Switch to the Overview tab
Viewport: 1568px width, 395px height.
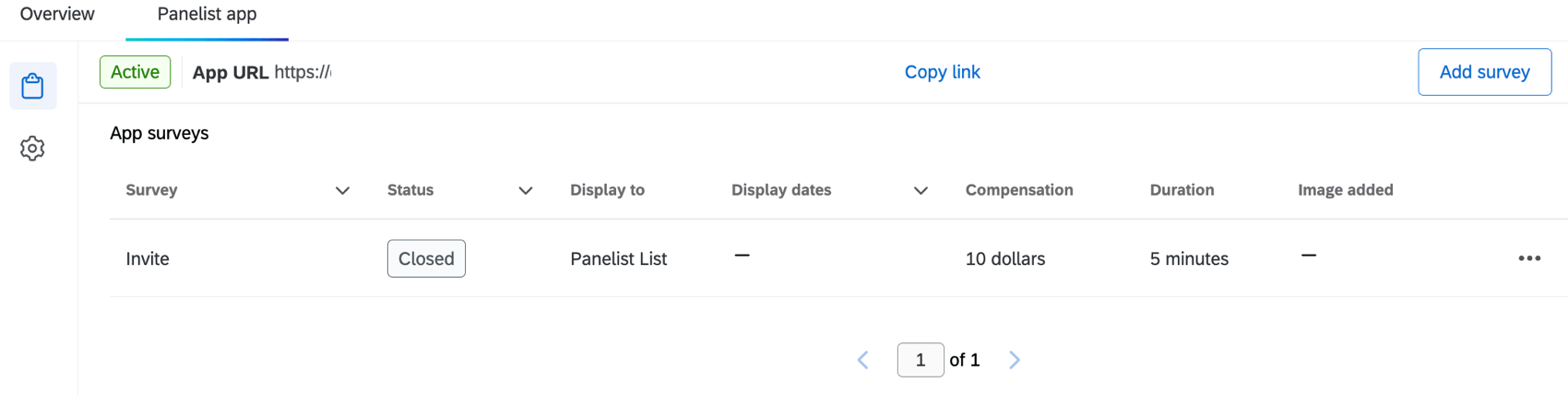click(57, 14)
